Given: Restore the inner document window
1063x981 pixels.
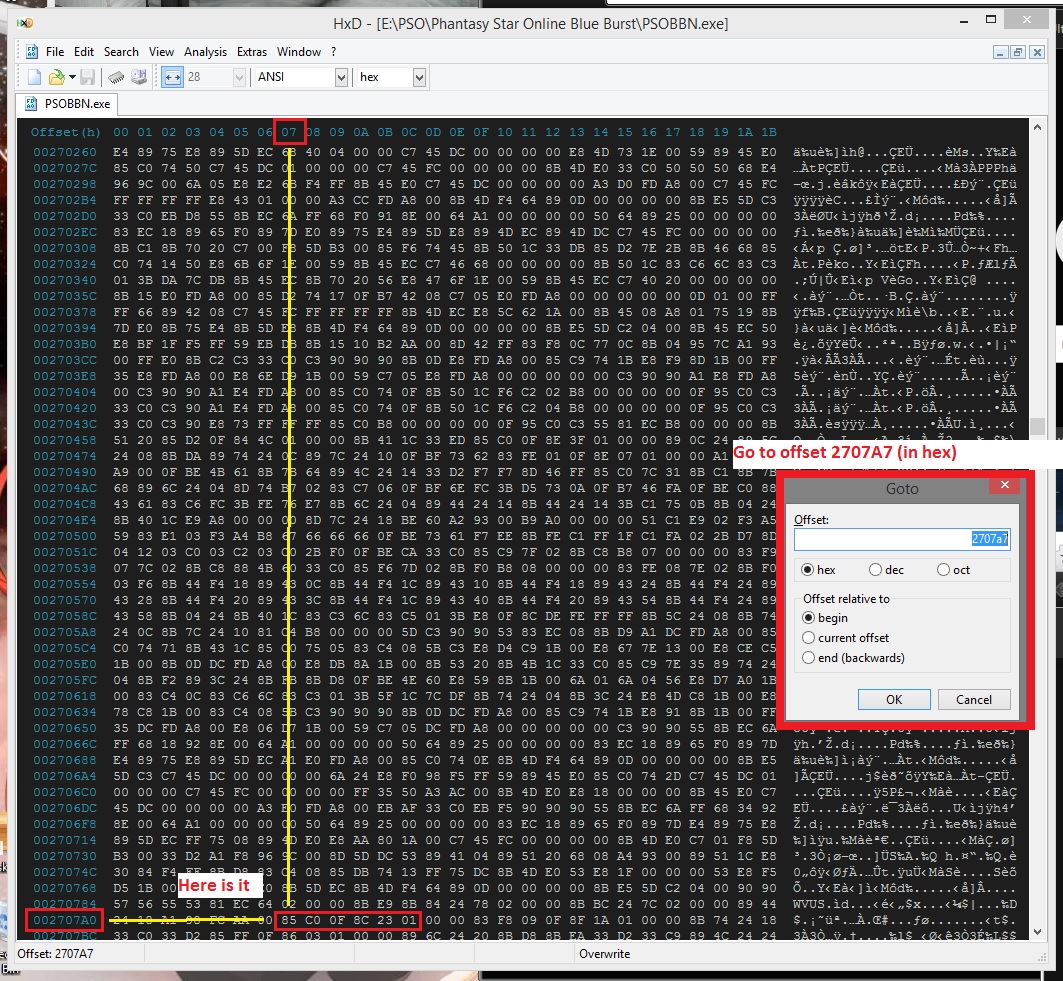Looking at the screenshot, I should click(1018, 52).
